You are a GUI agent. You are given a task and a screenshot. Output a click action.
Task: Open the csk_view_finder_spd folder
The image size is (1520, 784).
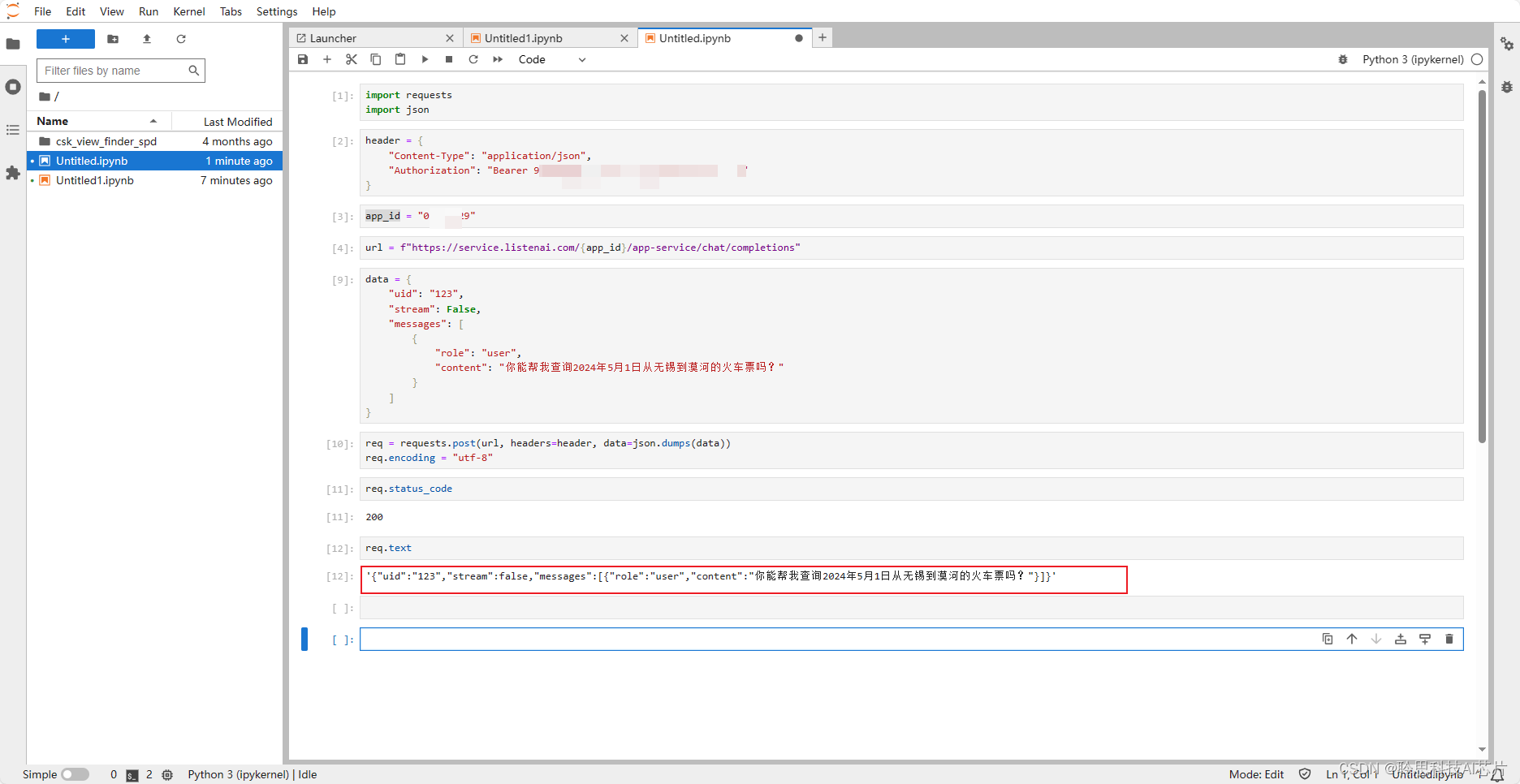point(154,141)
